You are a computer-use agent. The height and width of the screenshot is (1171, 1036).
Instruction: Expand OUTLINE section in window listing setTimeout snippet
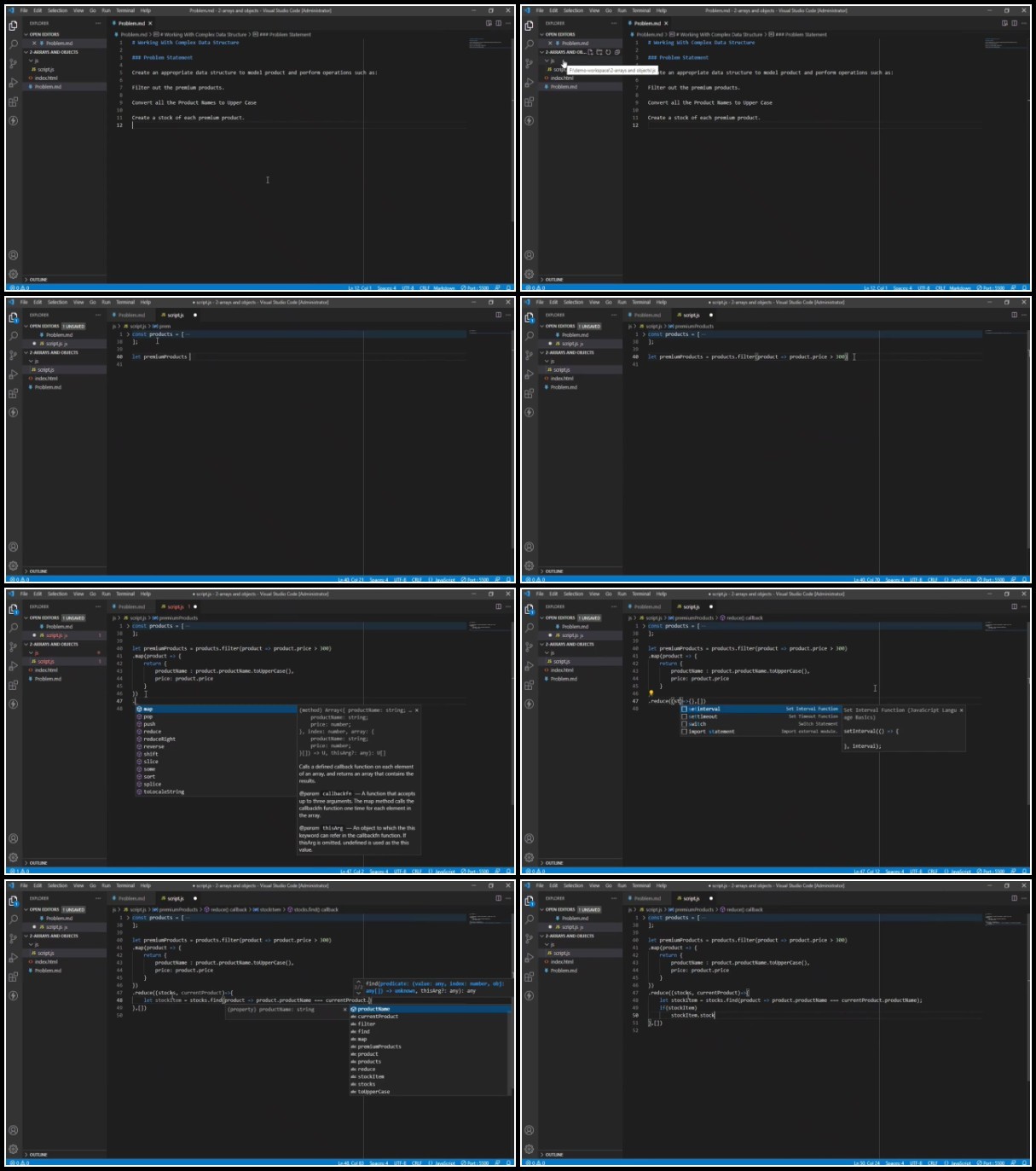click(x=554, y=863)
